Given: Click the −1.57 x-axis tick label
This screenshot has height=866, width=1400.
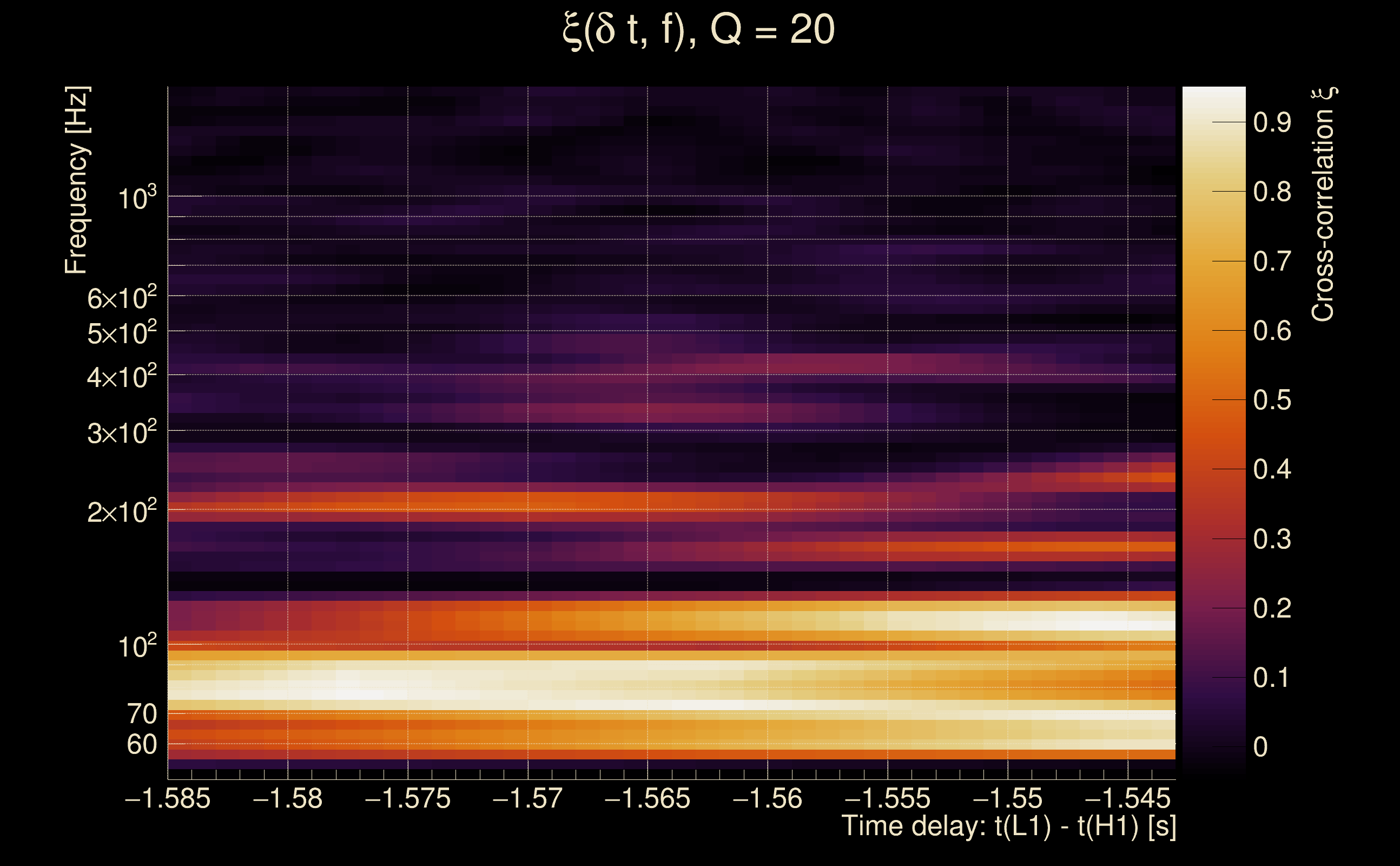Looking at the screenshot, I should [x=527, y=798].
